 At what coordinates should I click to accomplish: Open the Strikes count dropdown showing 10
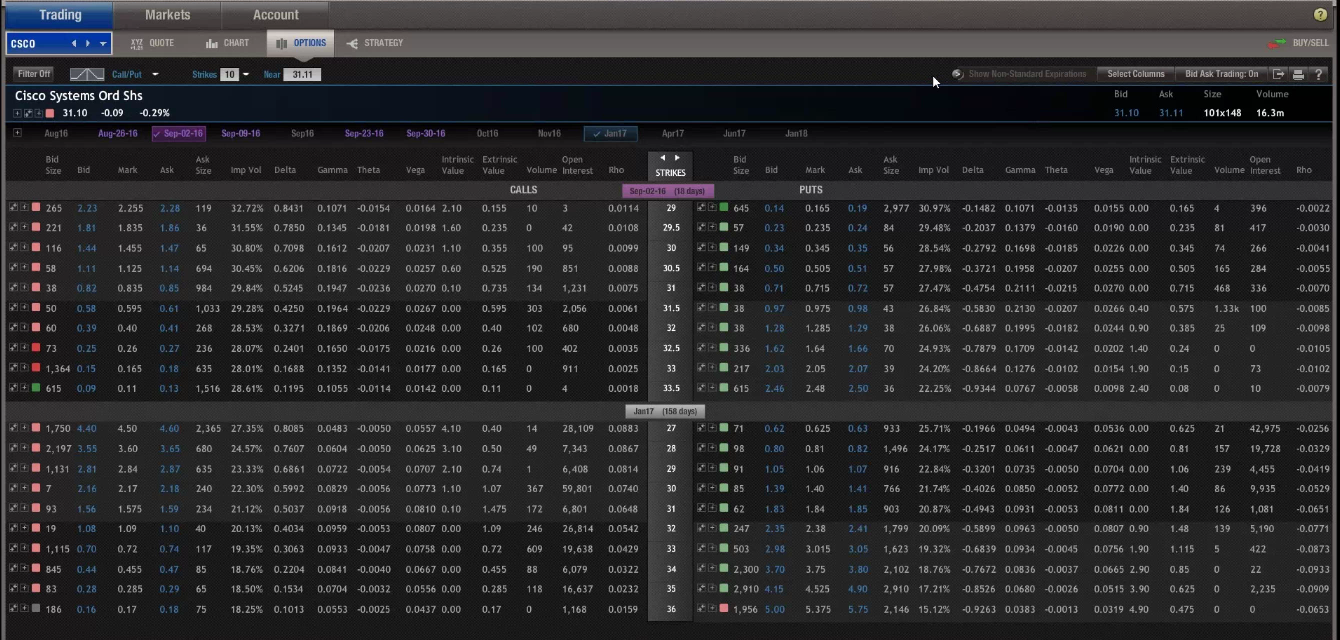(x=246, y=74)
